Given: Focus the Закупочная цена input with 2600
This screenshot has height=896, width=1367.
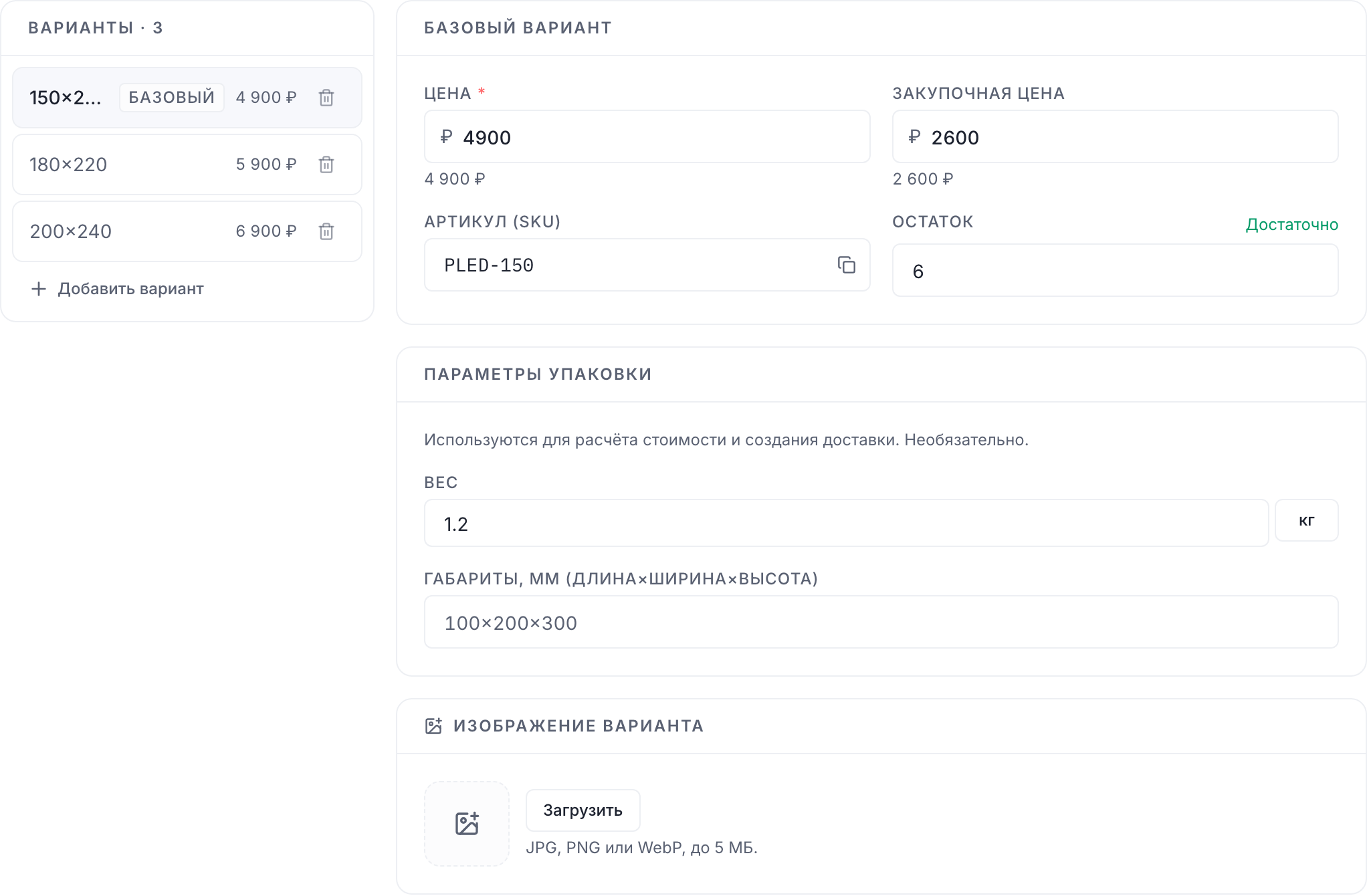Looking at the screenshot, I should 1116,136.
